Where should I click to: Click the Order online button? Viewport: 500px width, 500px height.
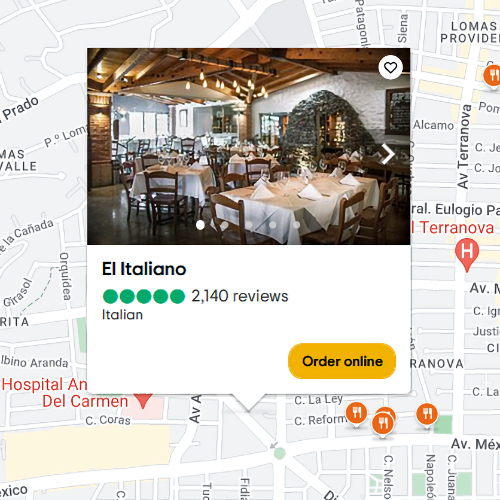point(342,361)
